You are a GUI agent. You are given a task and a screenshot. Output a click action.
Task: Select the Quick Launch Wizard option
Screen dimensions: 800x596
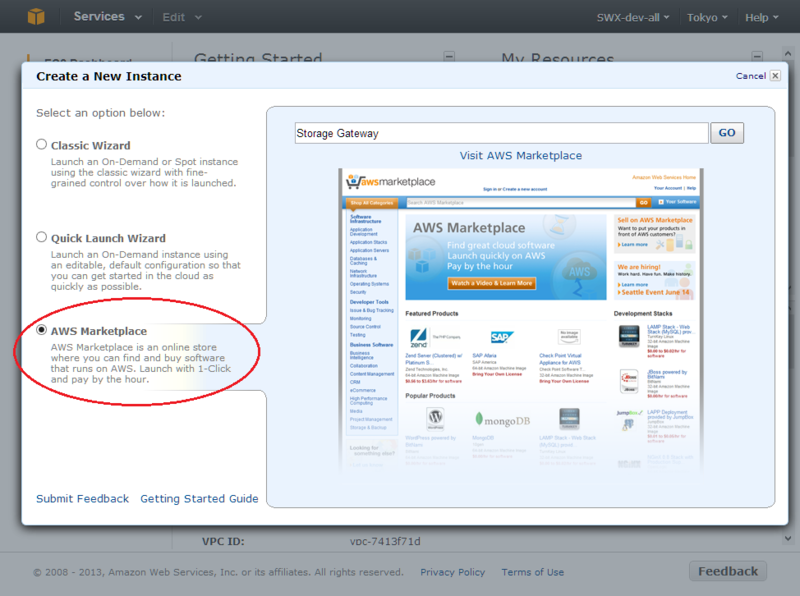click(41, 237)
